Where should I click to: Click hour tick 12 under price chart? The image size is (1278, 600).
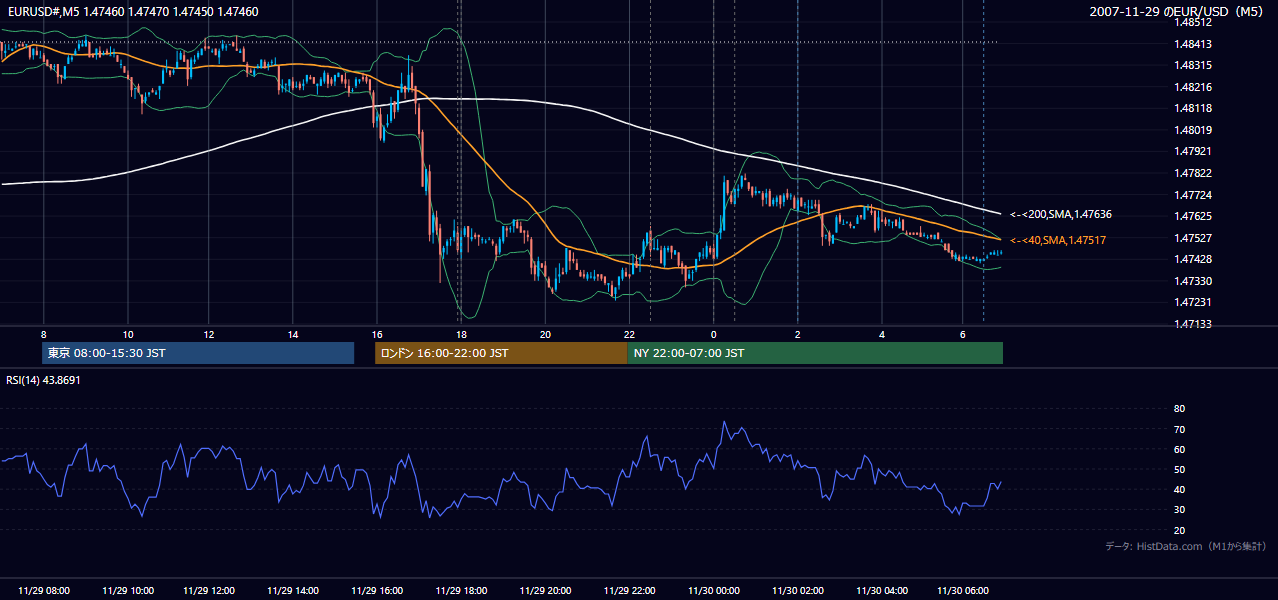(210, 333)
